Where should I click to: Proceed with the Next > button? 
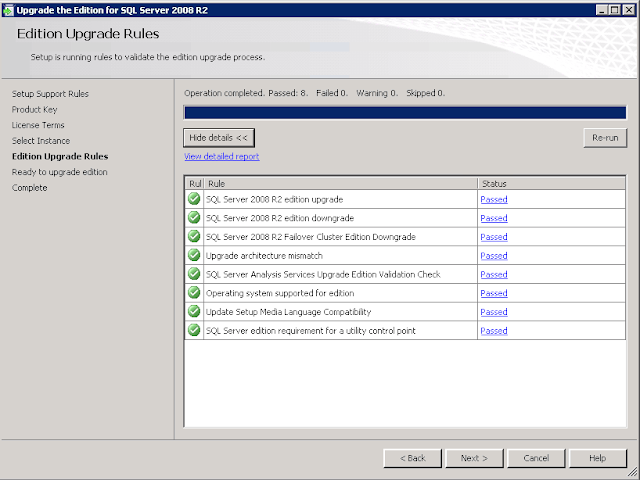(x=474, y=458)
